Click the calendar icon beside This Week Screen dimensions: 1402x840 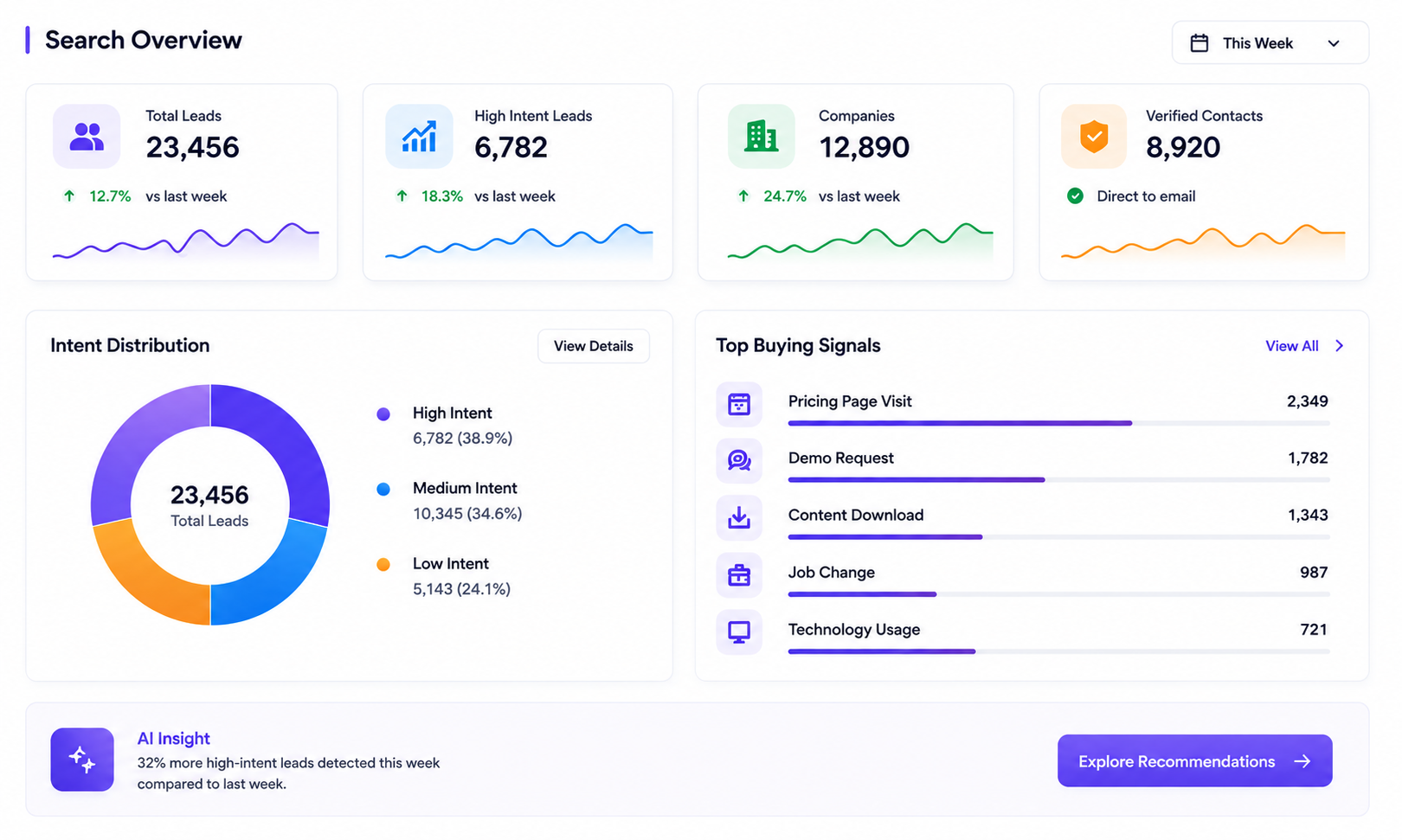(1199, 43)
